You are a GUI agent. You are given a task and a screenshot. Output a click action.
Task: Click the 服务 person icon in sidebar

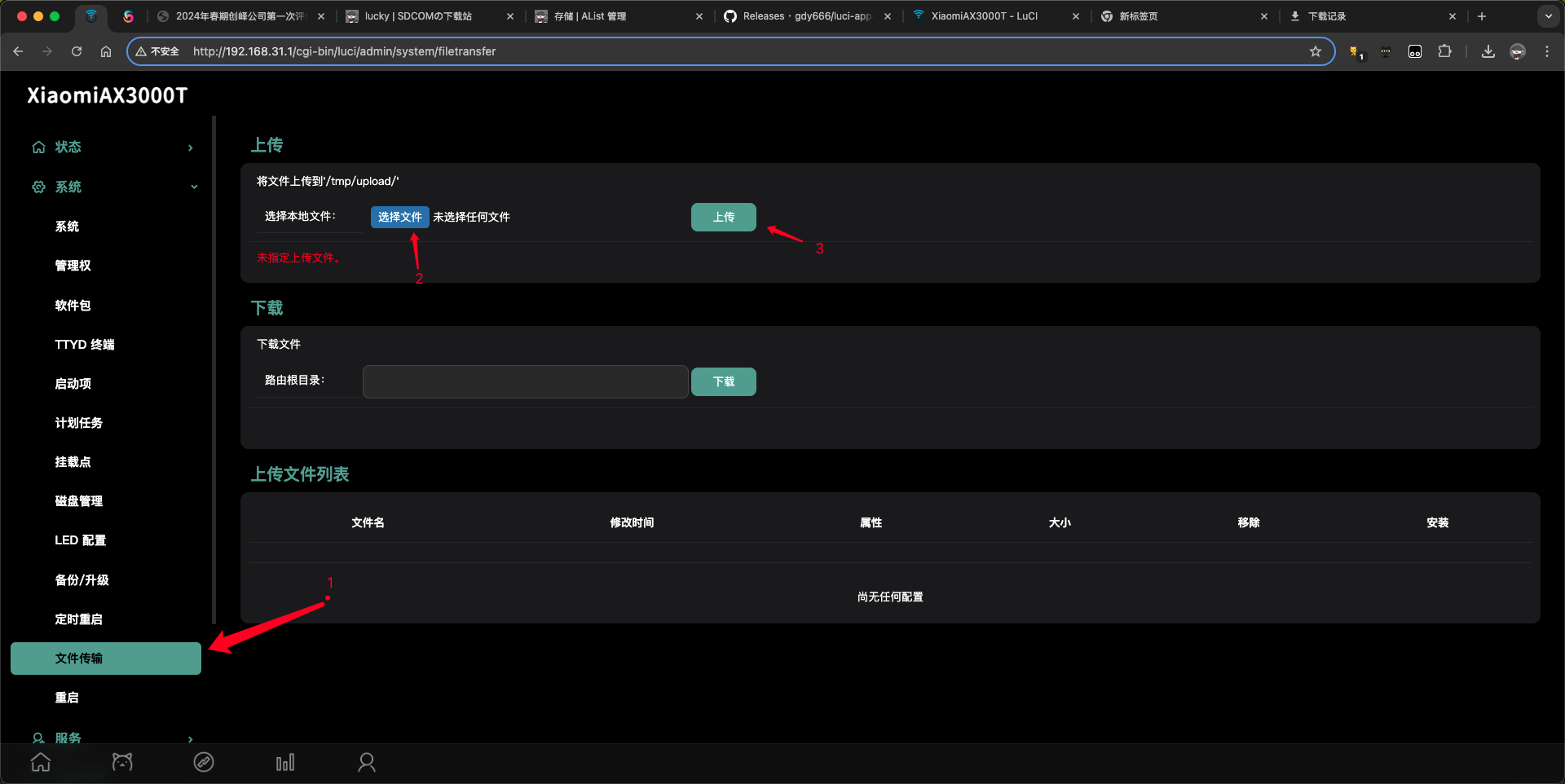pos(38,738)
